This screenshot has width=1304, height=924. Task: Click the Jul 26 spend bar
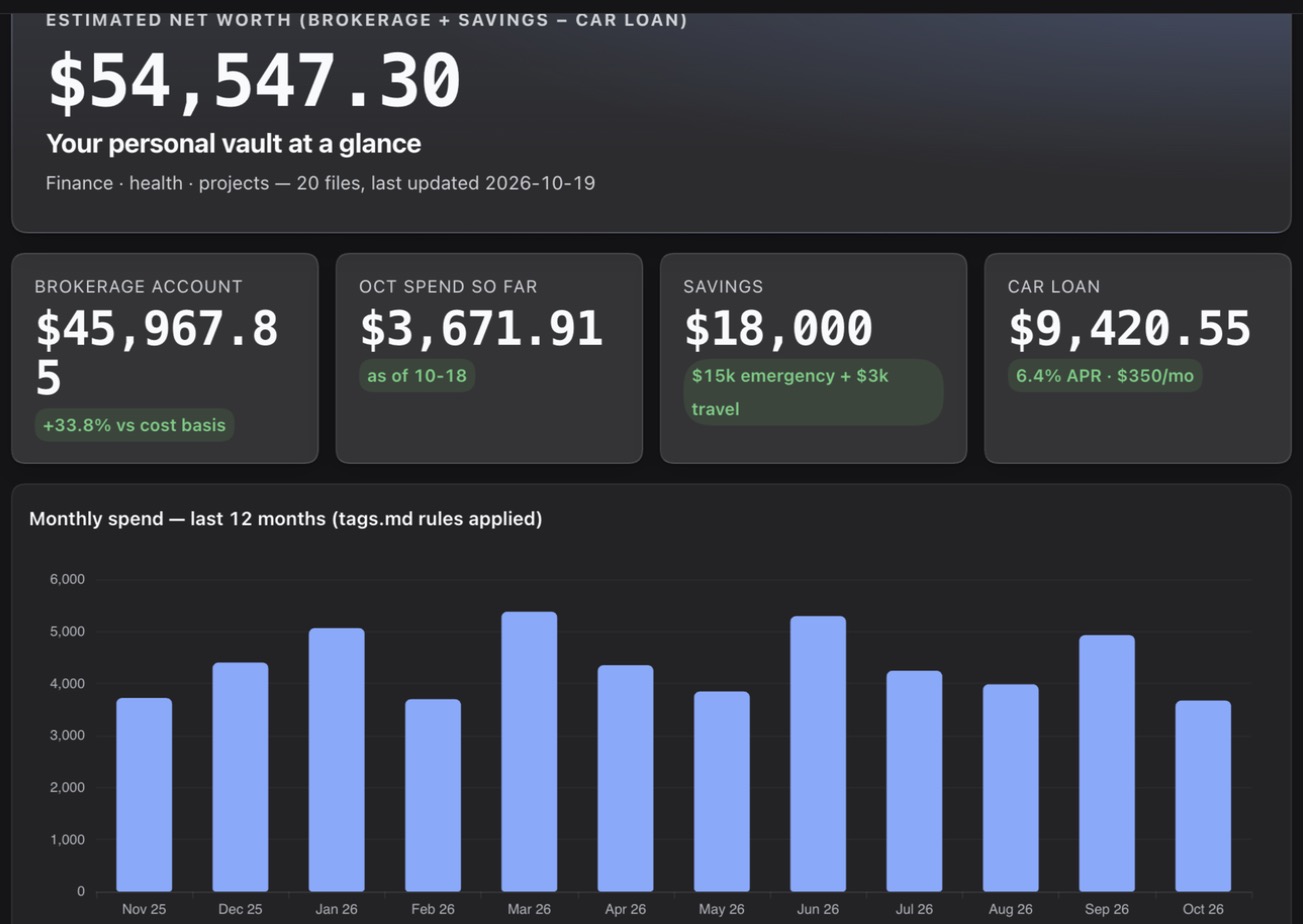pyautogui.click(x=914, y=781)
